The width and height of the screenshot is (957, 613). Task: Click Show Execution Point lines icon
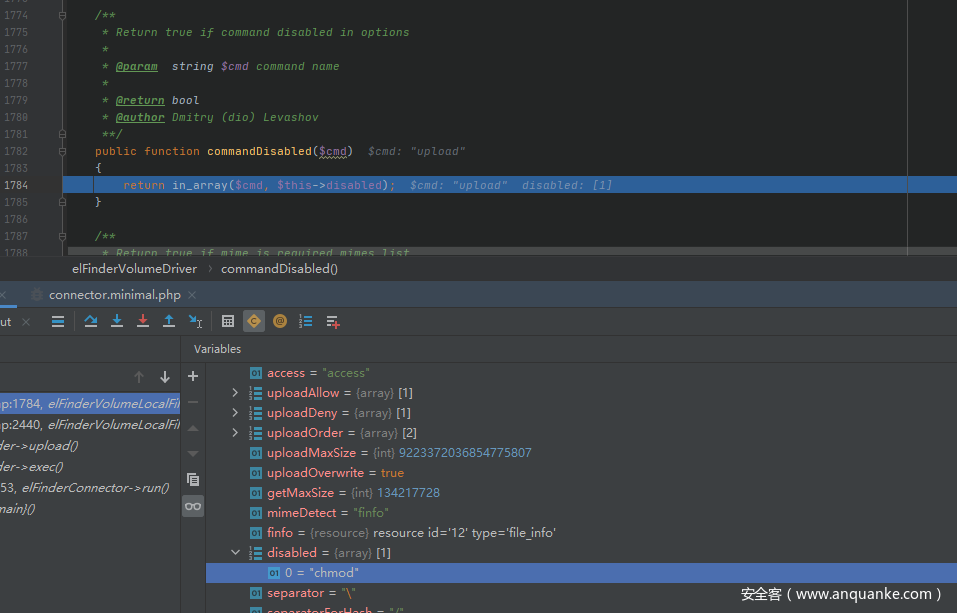tap(58, 321)
